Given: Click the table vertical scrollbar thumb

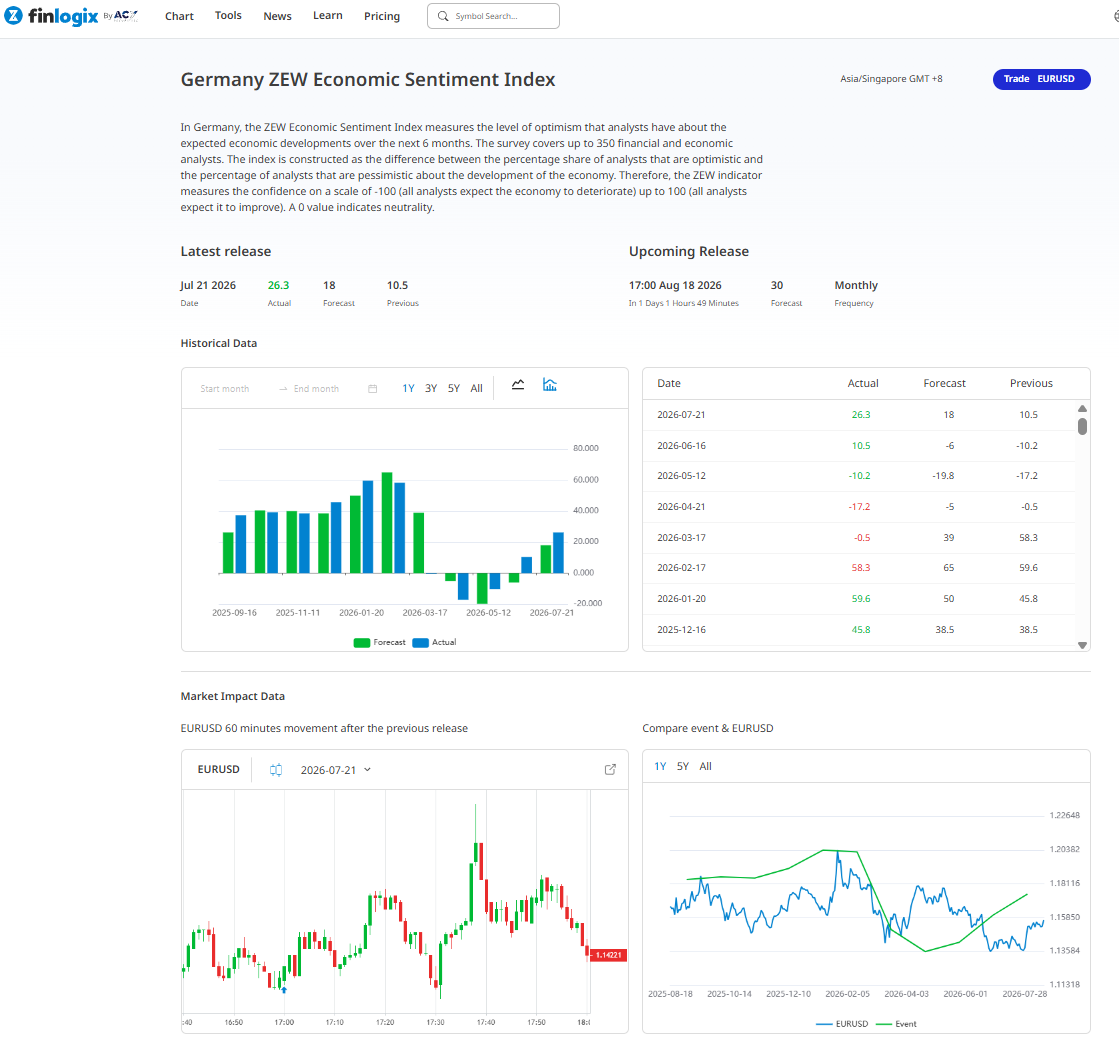Looking at the screenshot, I should coord(1083,426).
